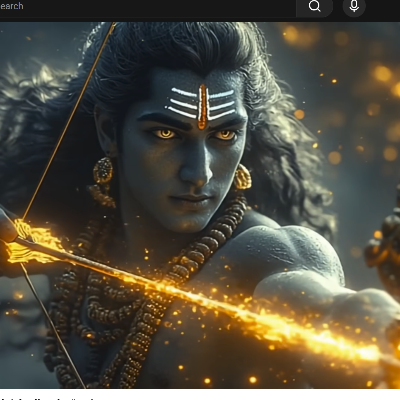Activate voice search microphone button
Image resolution: width=400 pixels, height=400 pixels.
pos(354,6)
